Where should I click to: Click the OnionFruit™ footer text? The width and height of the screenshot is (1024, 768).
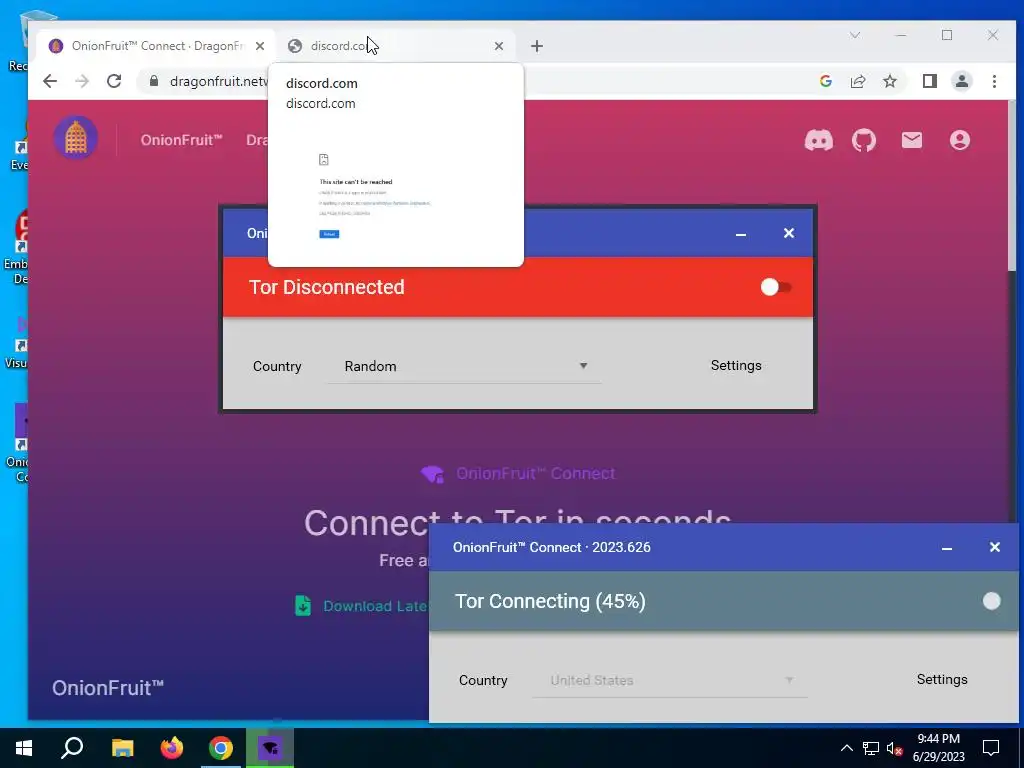pyautogui.click(x=108, y=688)
